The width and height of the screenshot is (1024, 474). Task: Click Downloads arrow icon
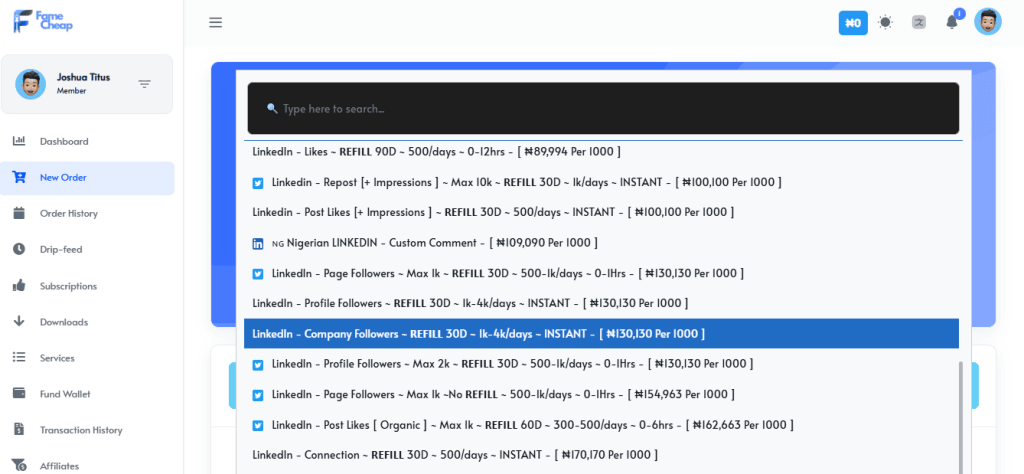19,321
